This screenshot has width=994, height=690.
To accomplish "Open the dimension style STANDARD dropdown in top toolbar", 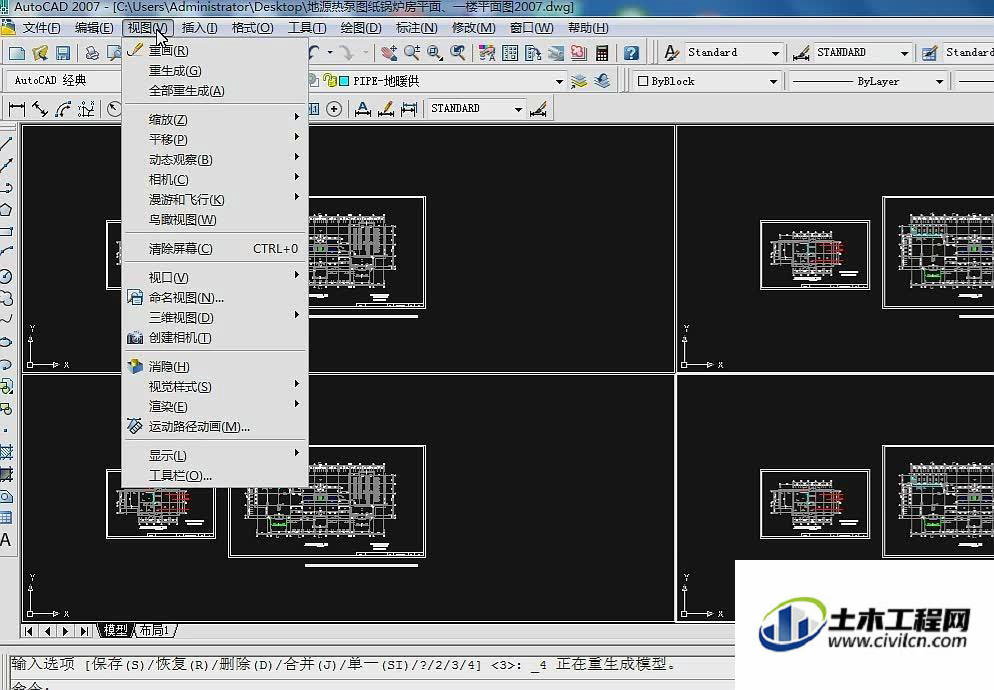I will point(905,53).
